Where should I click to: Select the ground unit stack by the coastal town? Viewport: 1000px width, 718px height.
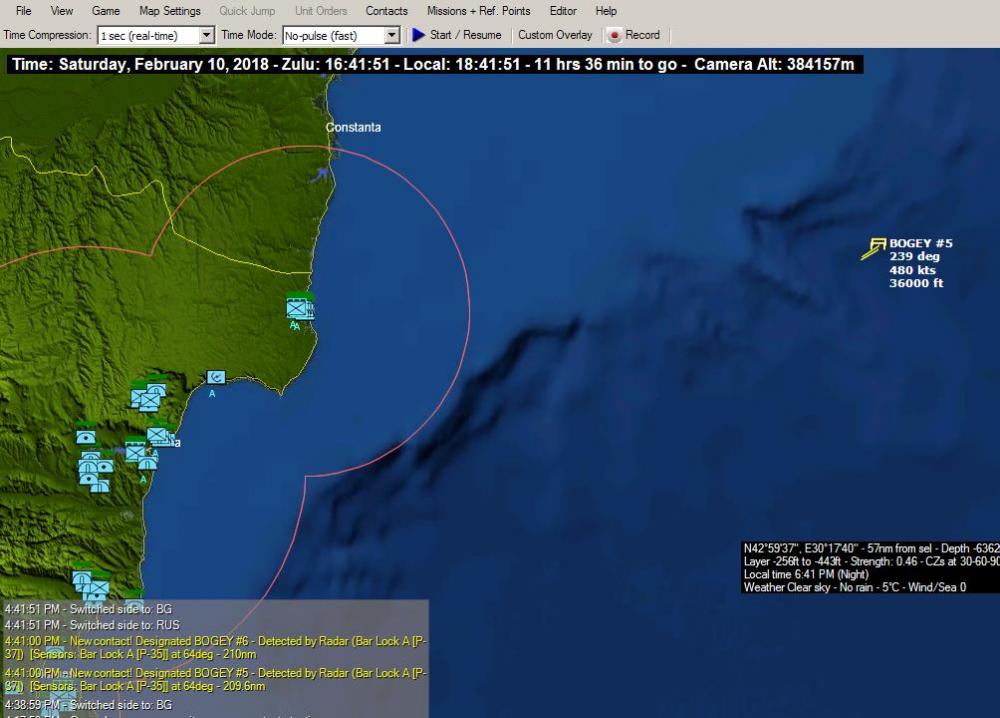click(158, 436)
